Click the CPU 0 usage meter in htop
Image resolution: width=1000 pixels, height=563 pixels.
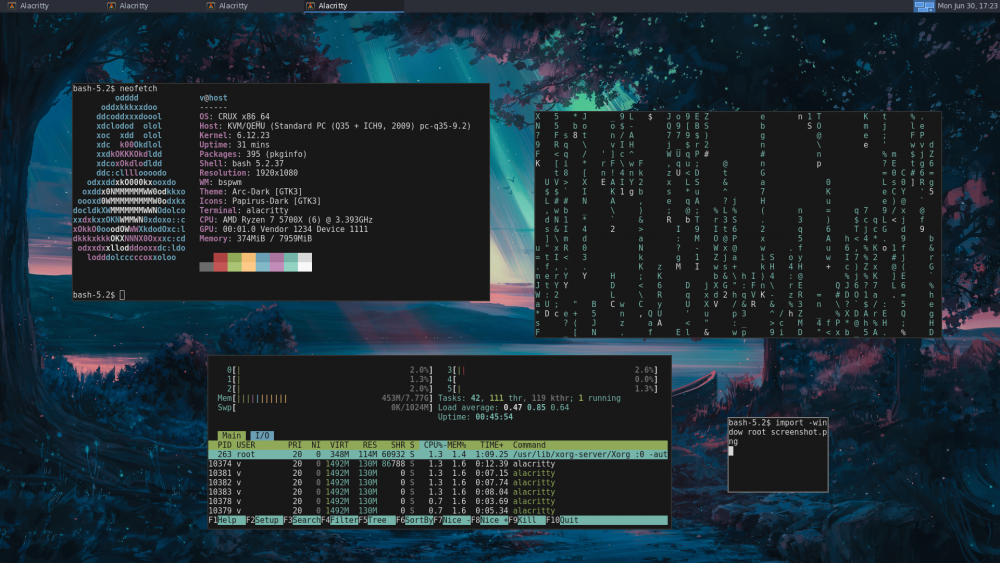[330, 370]
